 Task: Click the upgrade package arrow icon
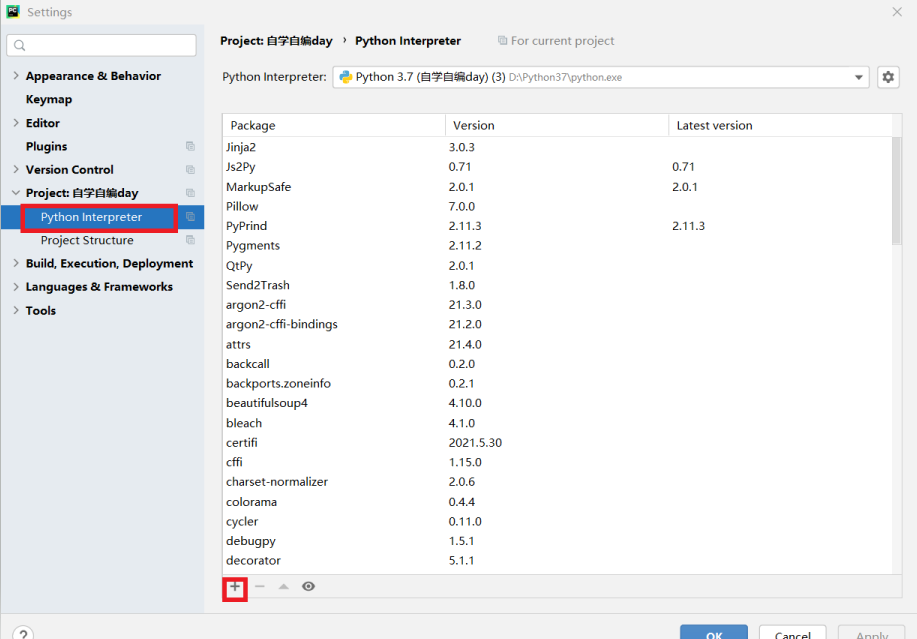tap(284, 586)
